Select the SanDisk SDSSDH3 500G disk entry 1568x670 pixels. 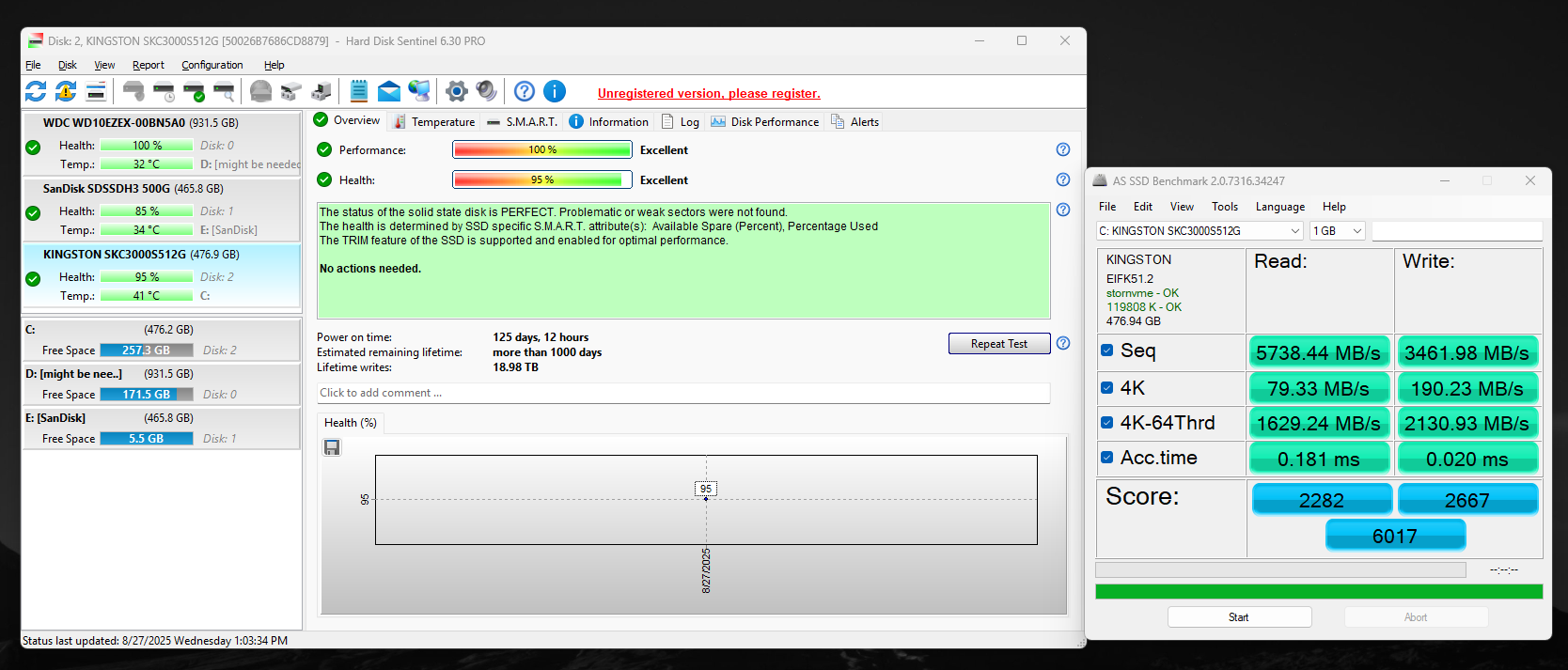(x=162, y=209)
